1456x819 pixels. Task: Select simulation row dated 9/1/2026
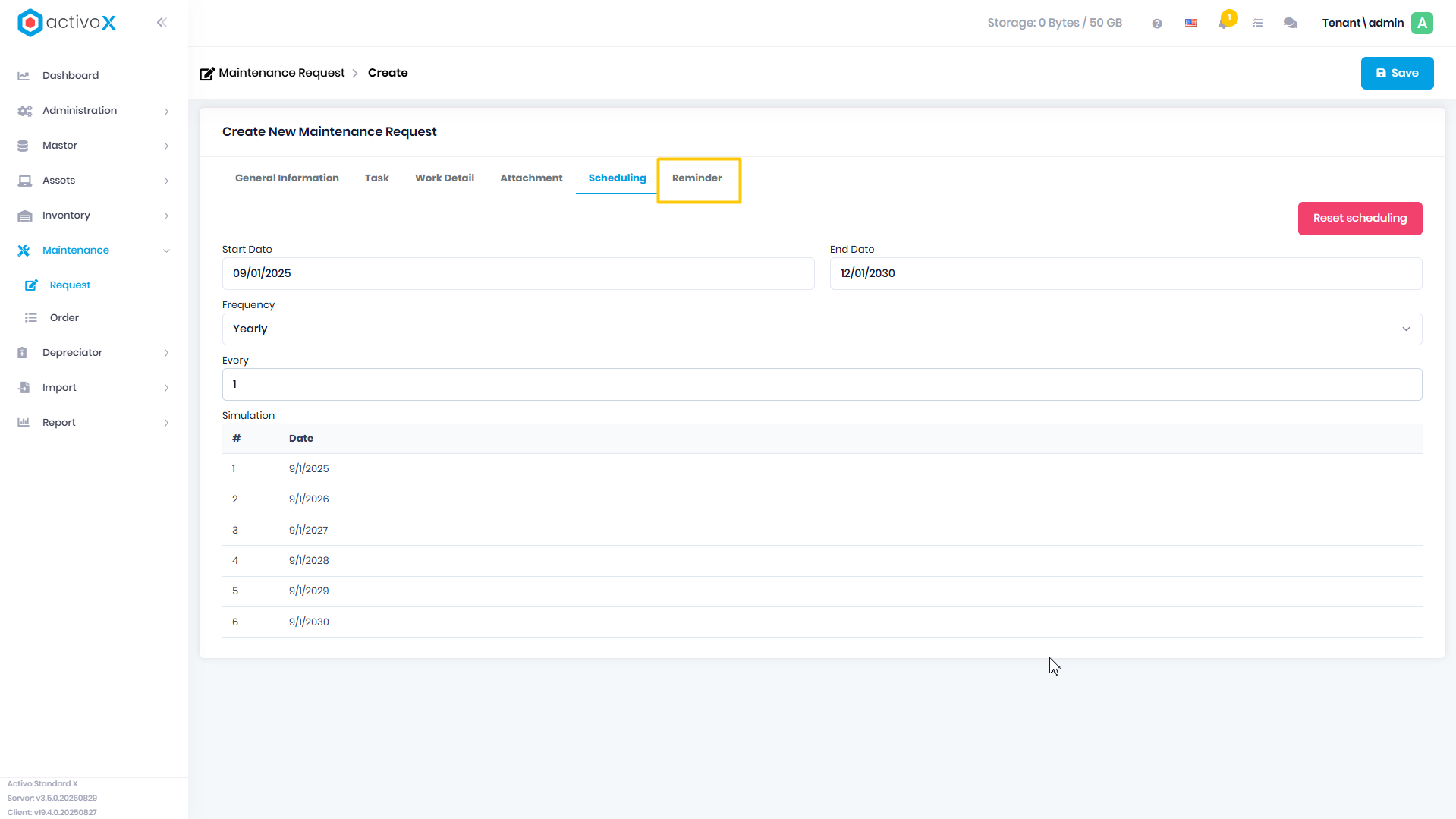pos(822,499)
